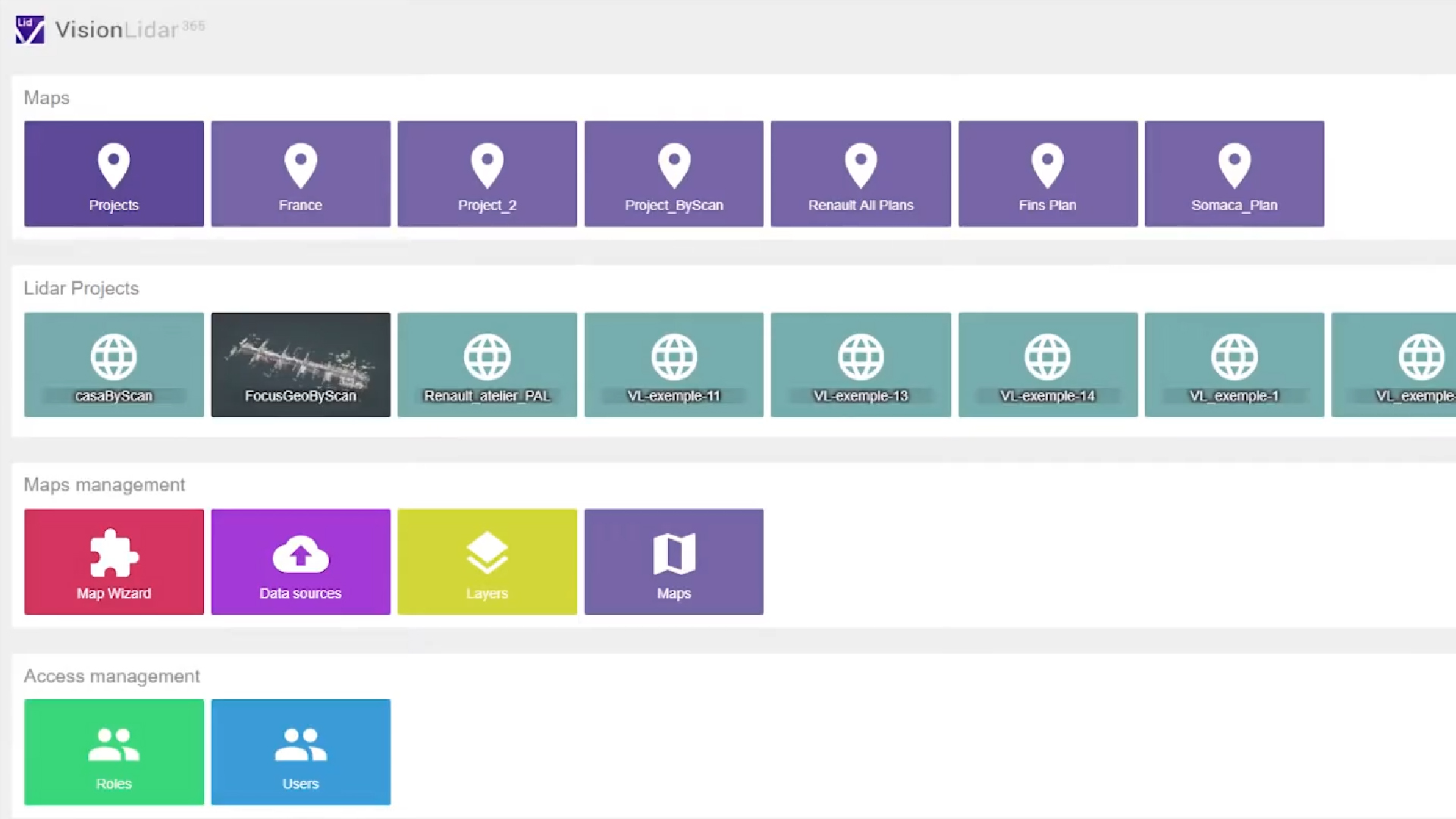Click the VisionLidar 365 logo
The image size is (1456, 819).
109,30
